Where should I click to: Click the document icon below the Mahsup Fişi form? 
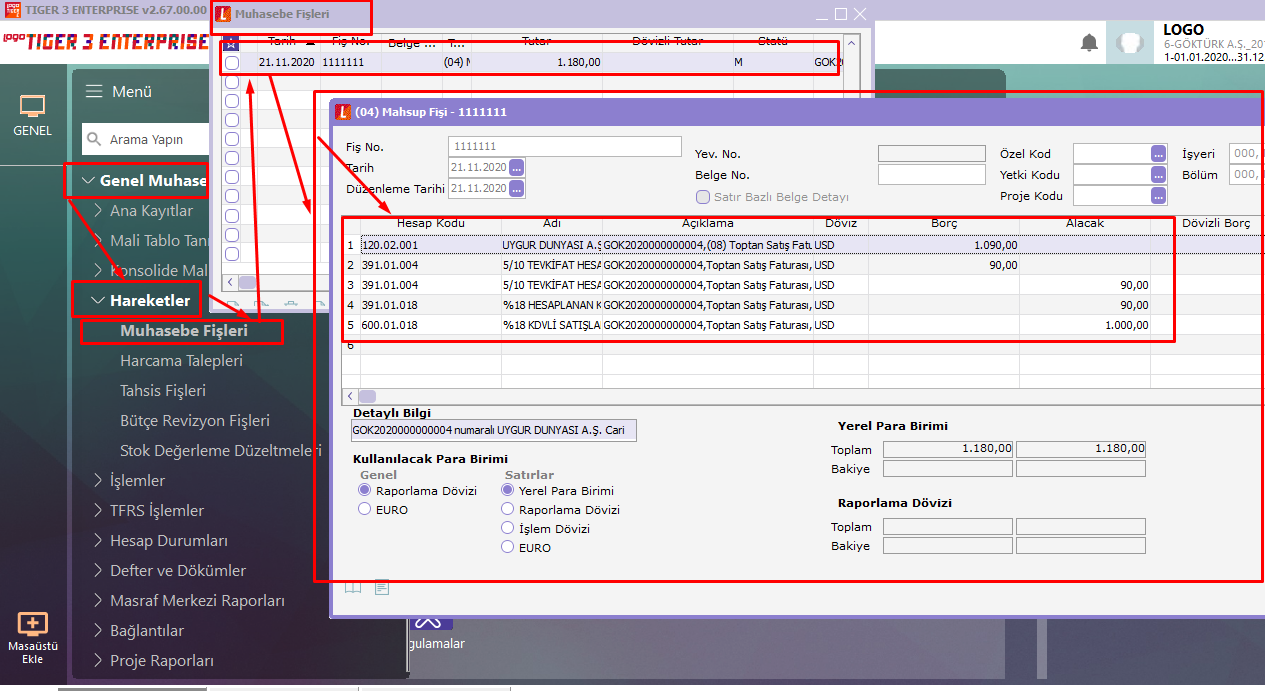point(382,588)
